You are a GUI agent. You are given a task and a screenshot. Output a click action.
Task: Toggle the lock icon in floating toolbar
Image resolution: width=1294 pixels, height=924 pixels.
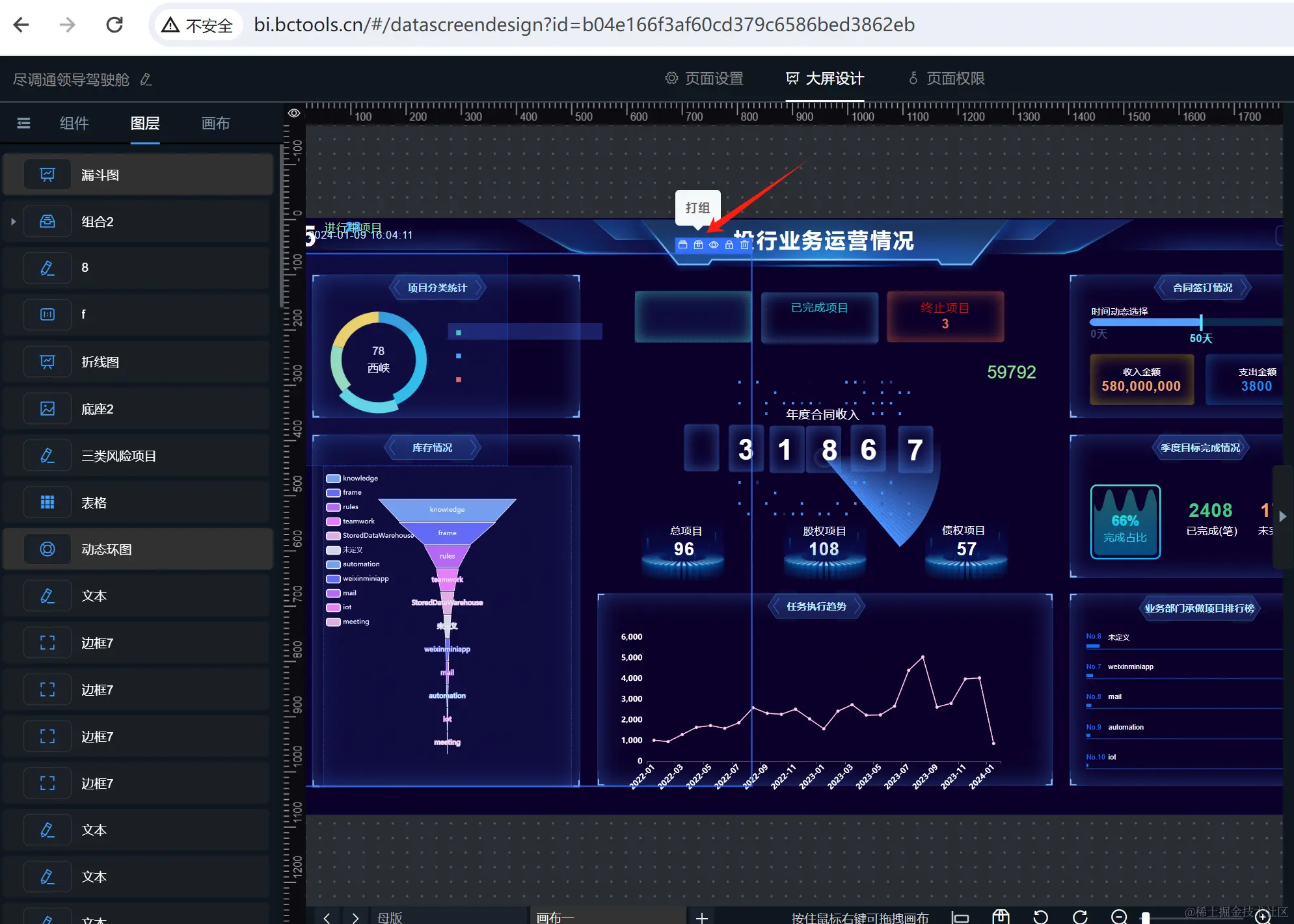[729, 245]
